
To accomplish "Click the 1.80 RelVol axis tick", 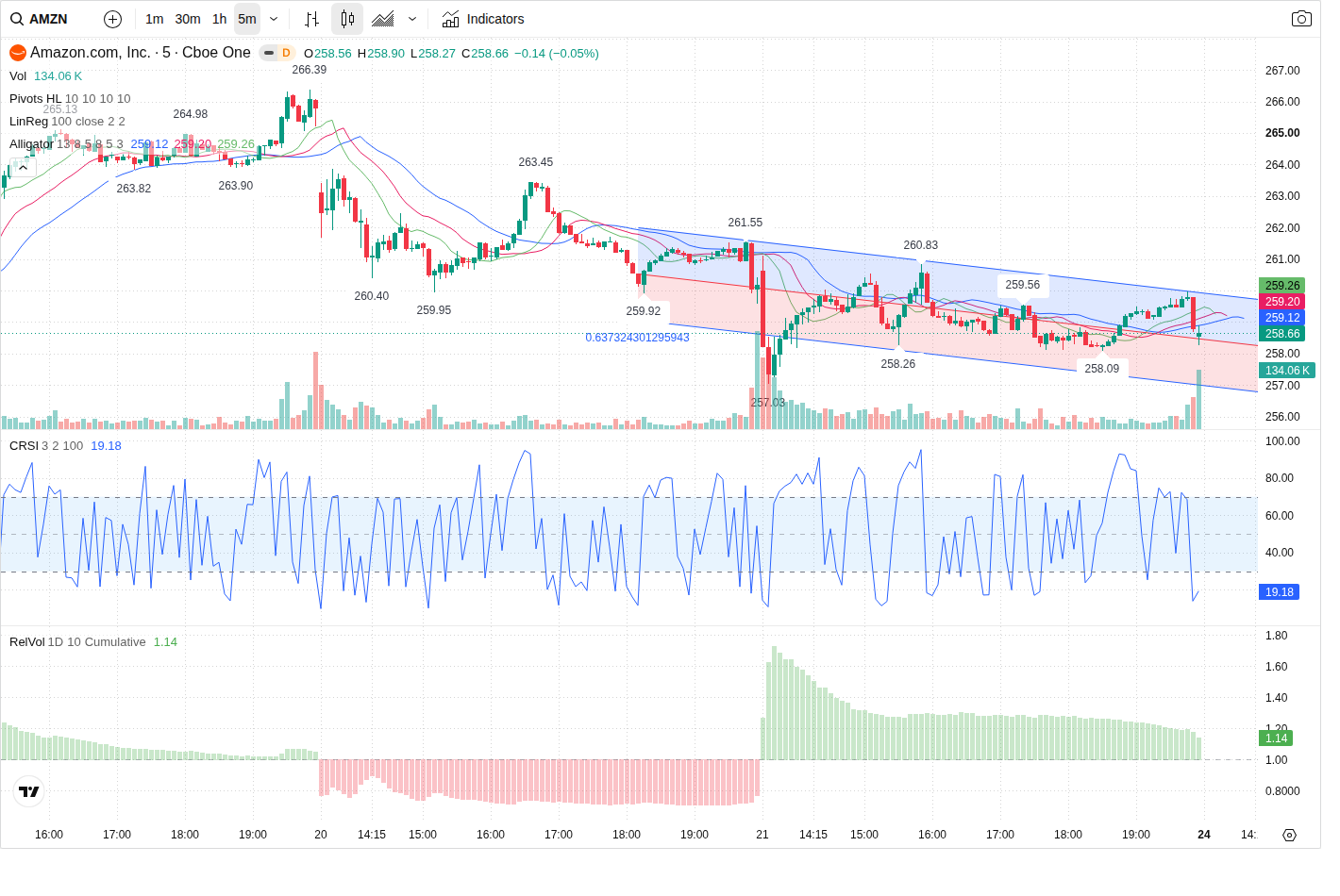I will (1276, 636).
